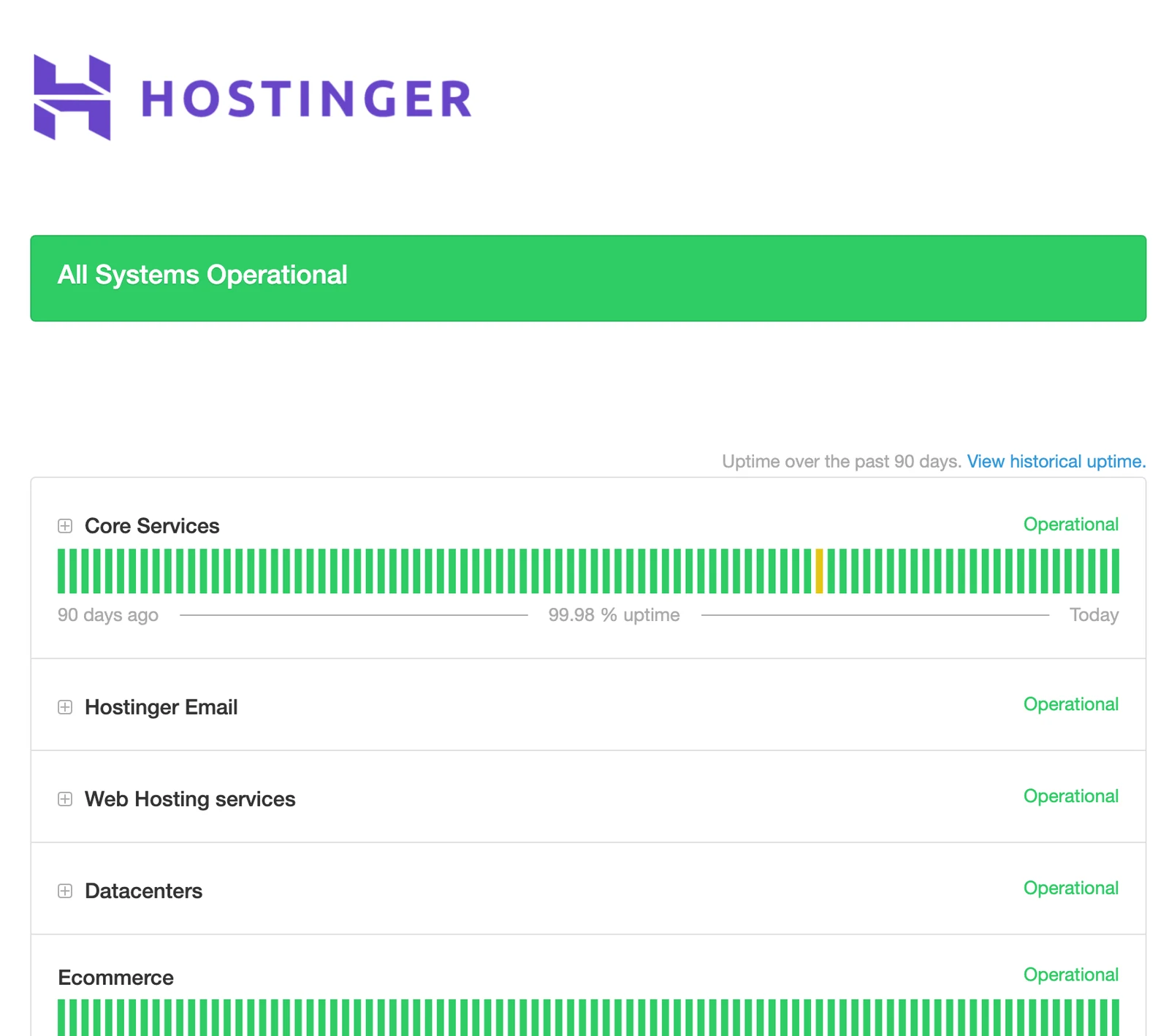Click the All Systems Operational banner
The height and width of the screenshot is (1036, 1169).
tap(588, 278)
